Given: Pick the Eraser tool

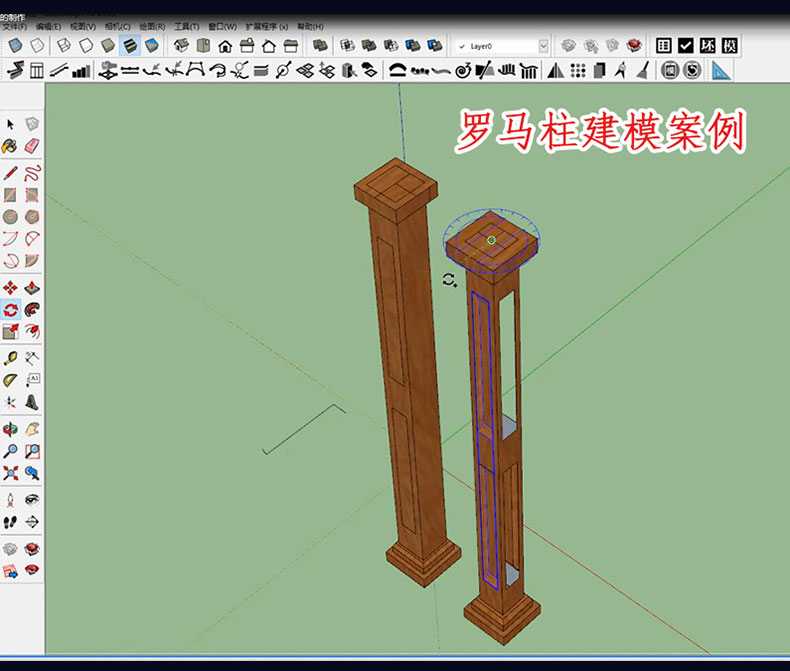Looking at the screenshot, I should (x=32, y=146).
